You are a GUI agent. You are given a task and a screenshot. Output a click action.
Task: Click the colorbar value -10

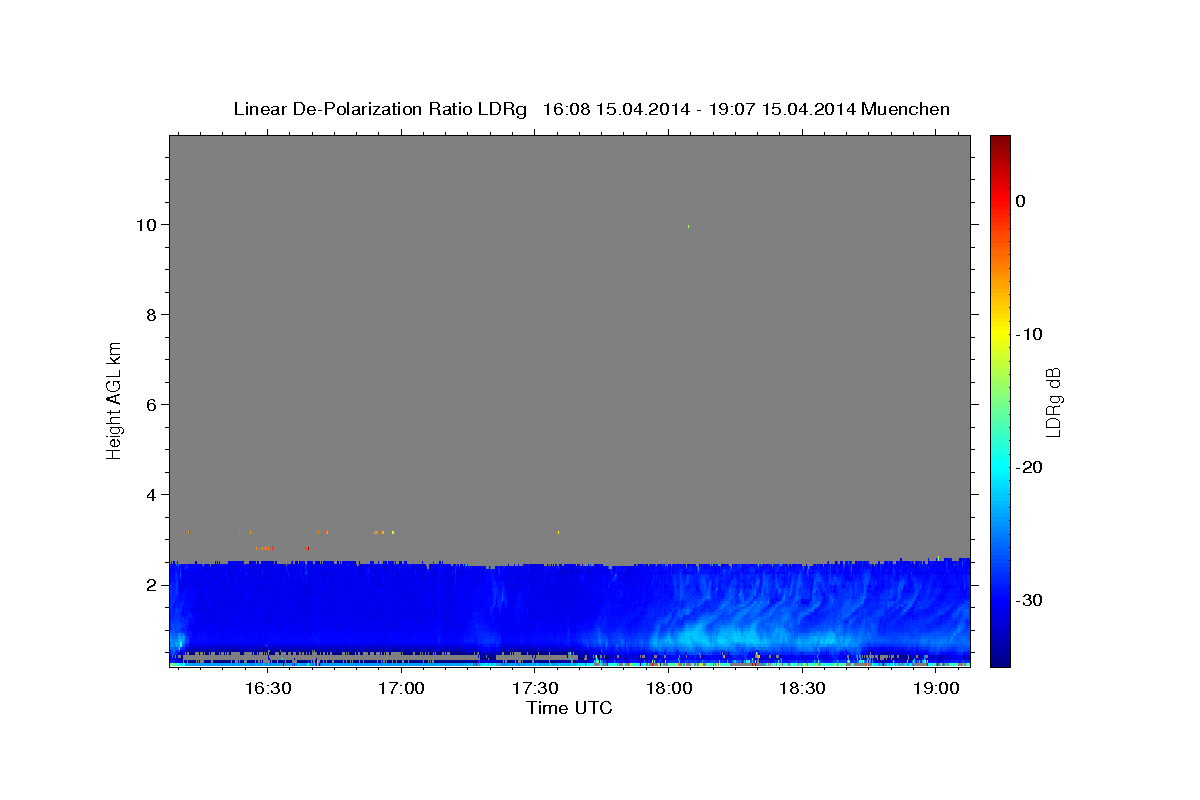point(1029,334)
